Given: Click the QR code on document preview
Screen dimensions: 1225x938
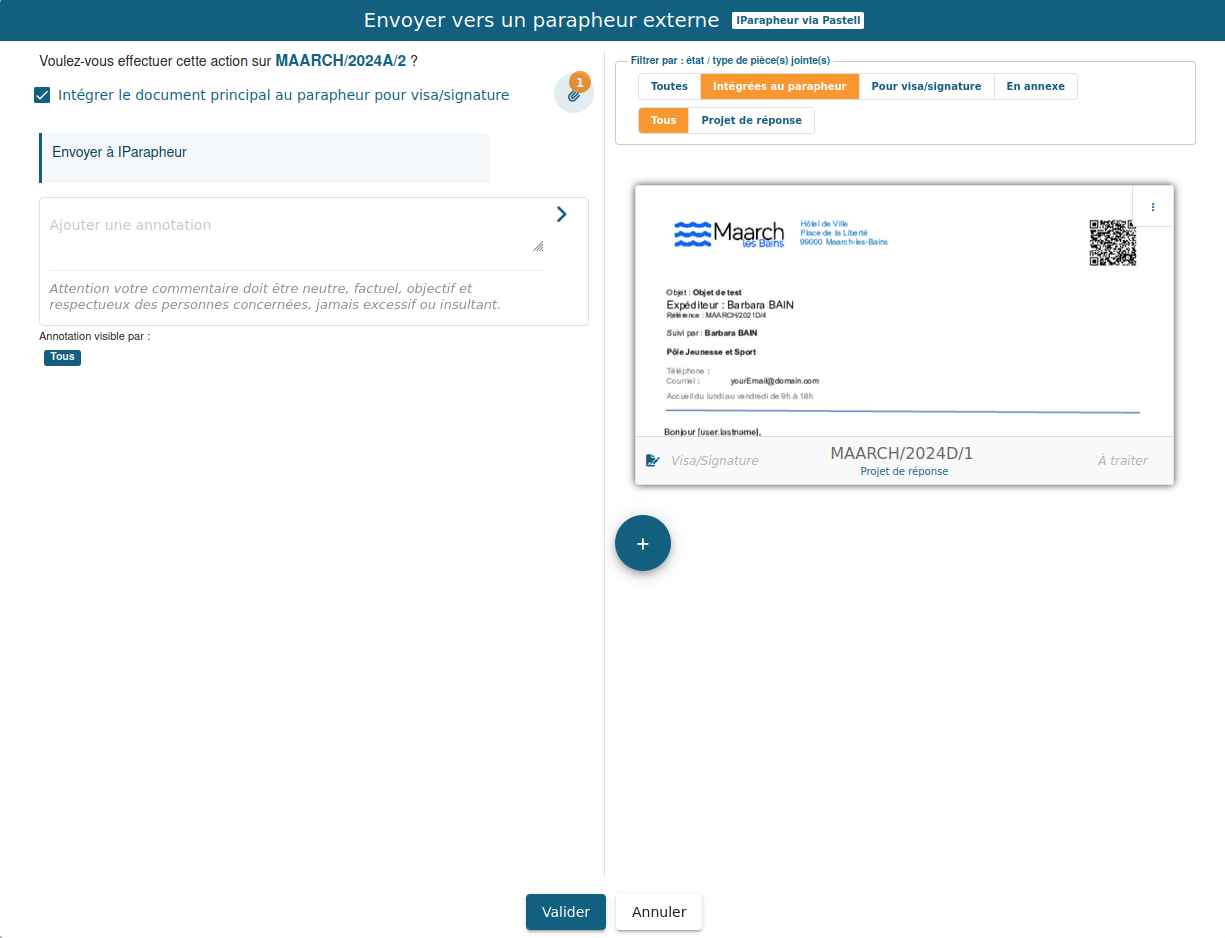Looking at the screenshot, I should pos(1112,242).
